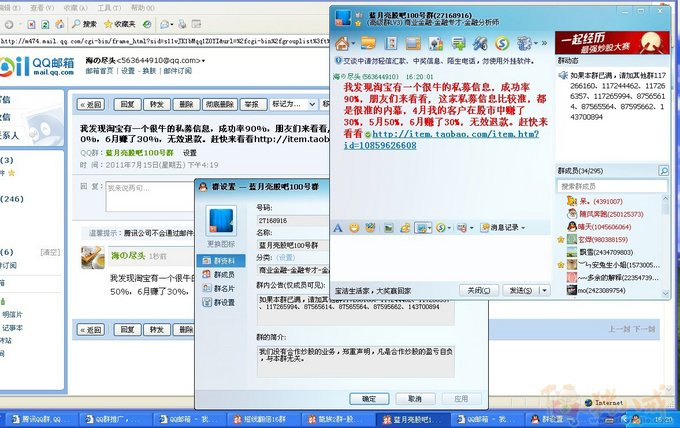This screenshot has width=680, height=428.
Task: Select 群名片 tab in group settings
Action: [x=225, y=288]
